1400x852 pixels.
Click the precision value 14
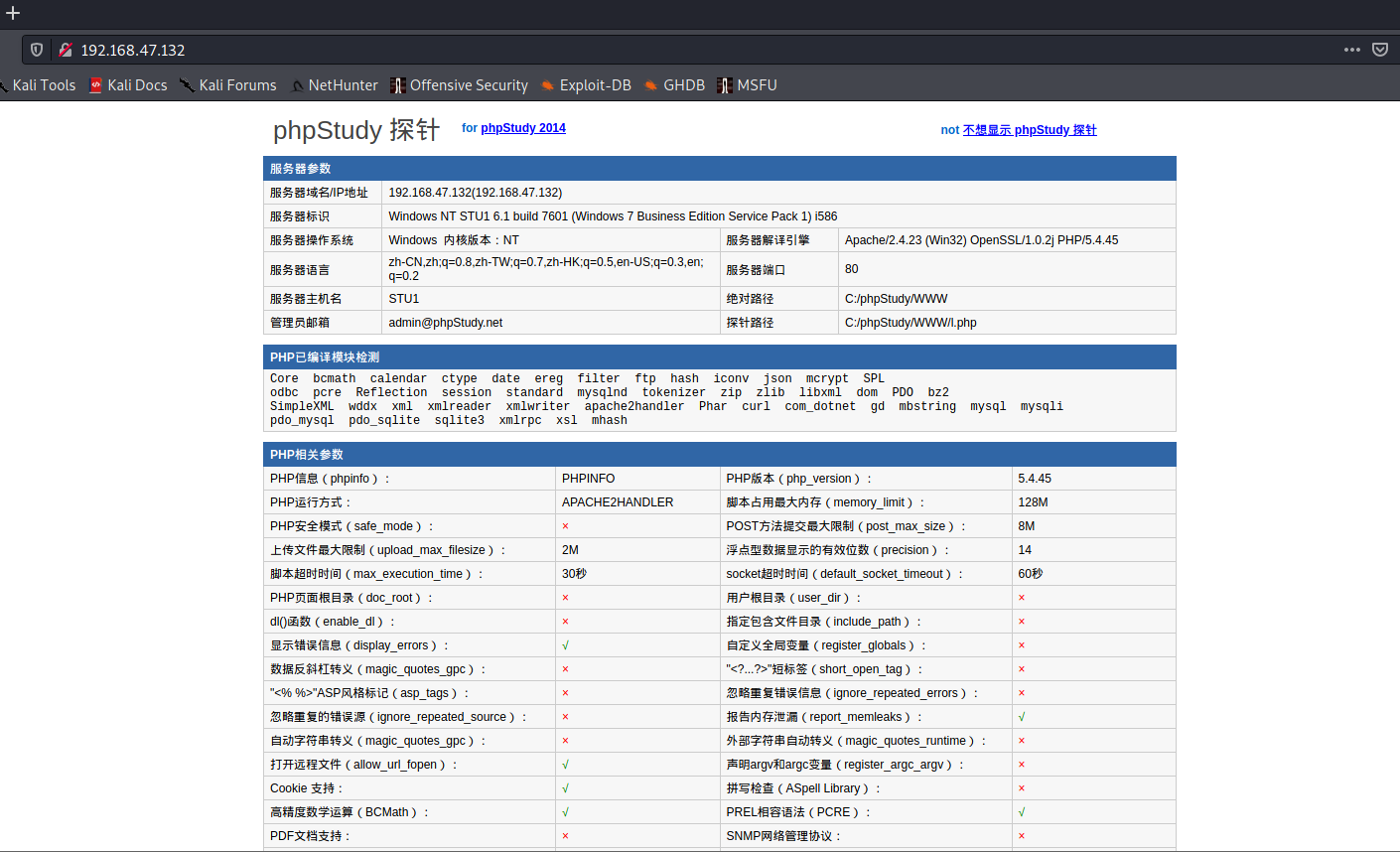pyautogui.click(x=1025, y=550)
